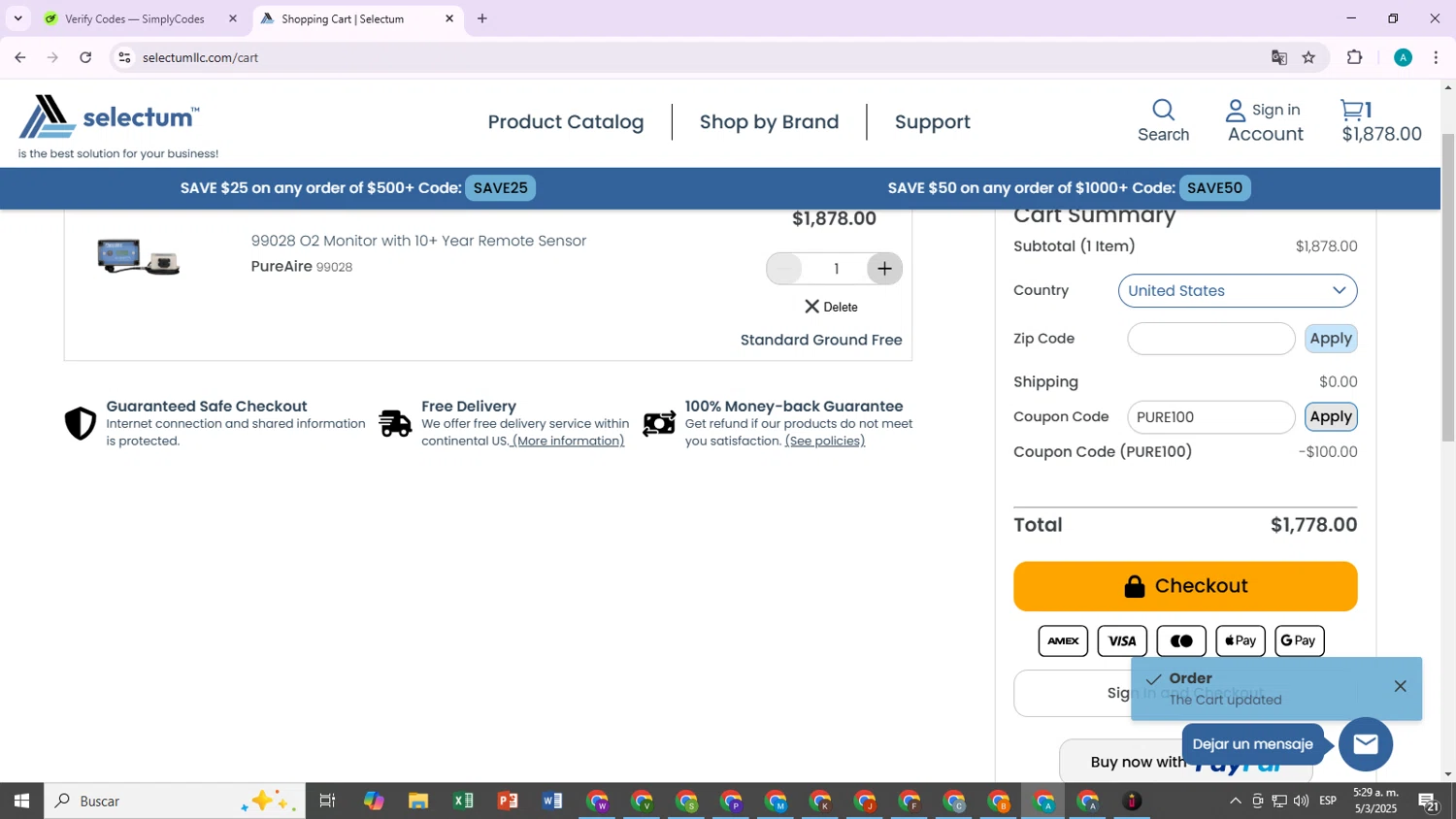Screen dimensions: 1456x819
Task: Reload the current page
Action: (85, 57)
